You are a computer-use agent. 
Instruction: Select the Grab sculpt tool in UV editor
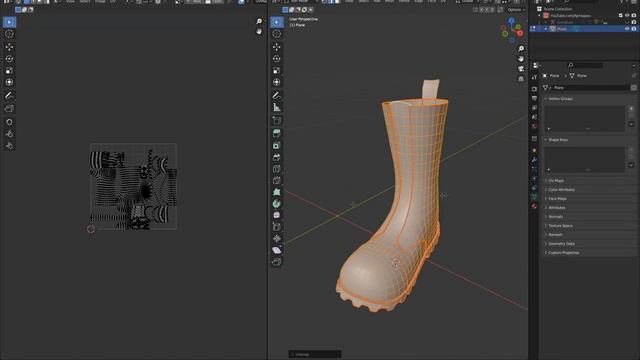(9, 122)
